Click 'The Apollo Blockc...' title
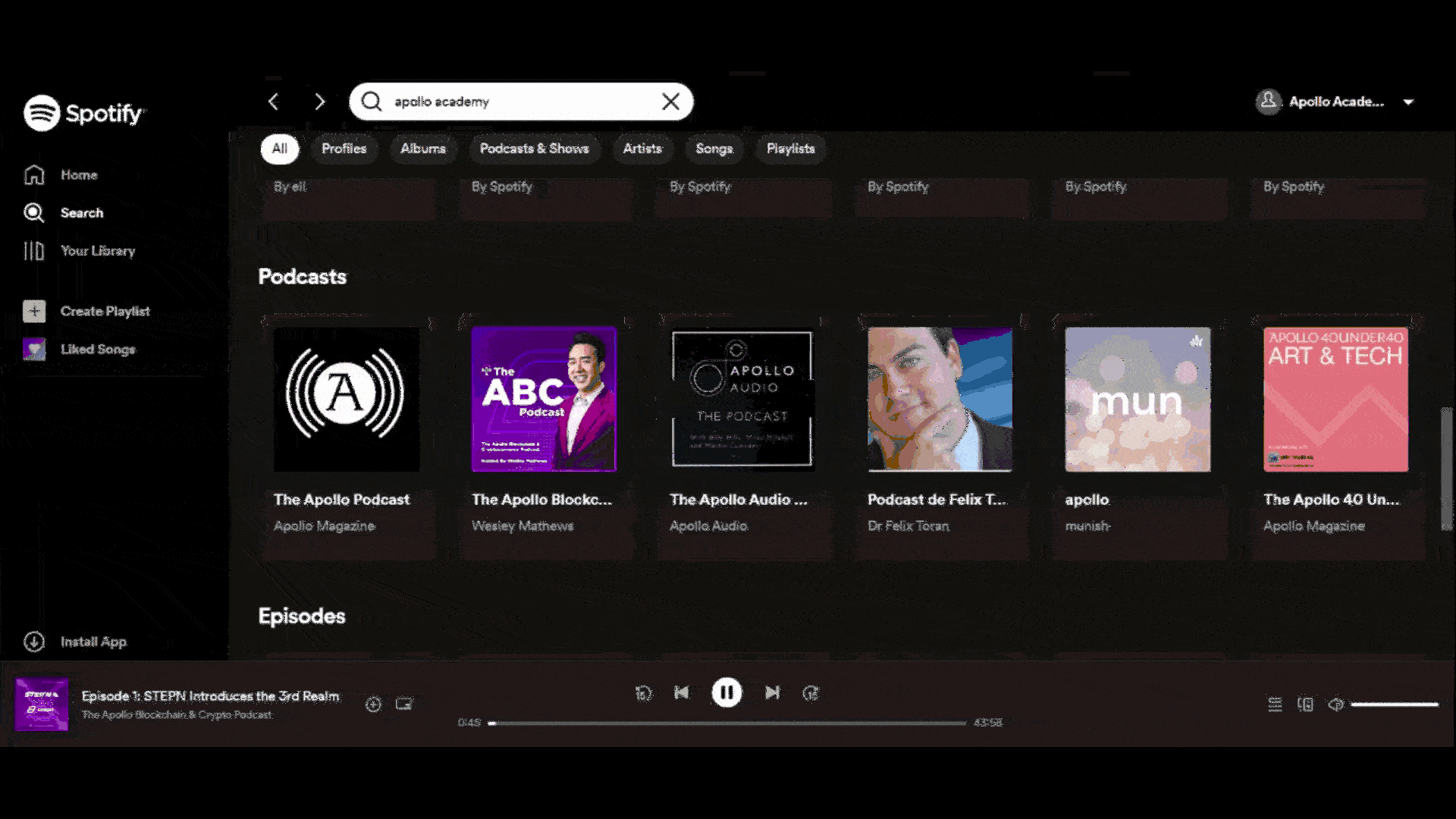Viewport: 1456px width, 819px height. coord(541,500)
